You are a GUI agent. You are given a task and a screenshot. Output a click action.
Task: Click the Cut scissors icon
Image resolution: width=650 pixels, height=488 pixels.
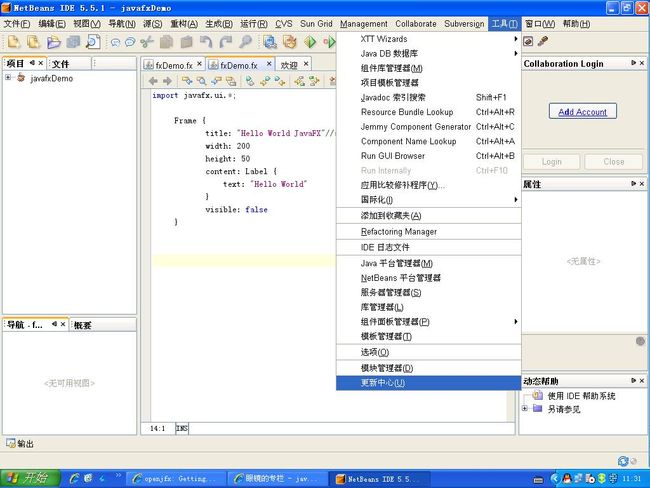[x=147, y=42]
